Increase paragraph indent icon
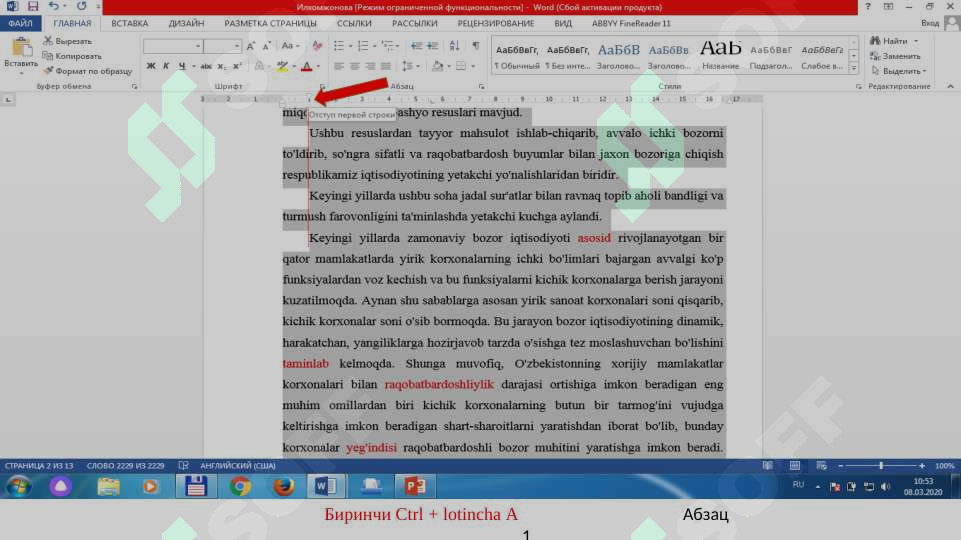Screen dimensions: 961x540 point(433,46)
